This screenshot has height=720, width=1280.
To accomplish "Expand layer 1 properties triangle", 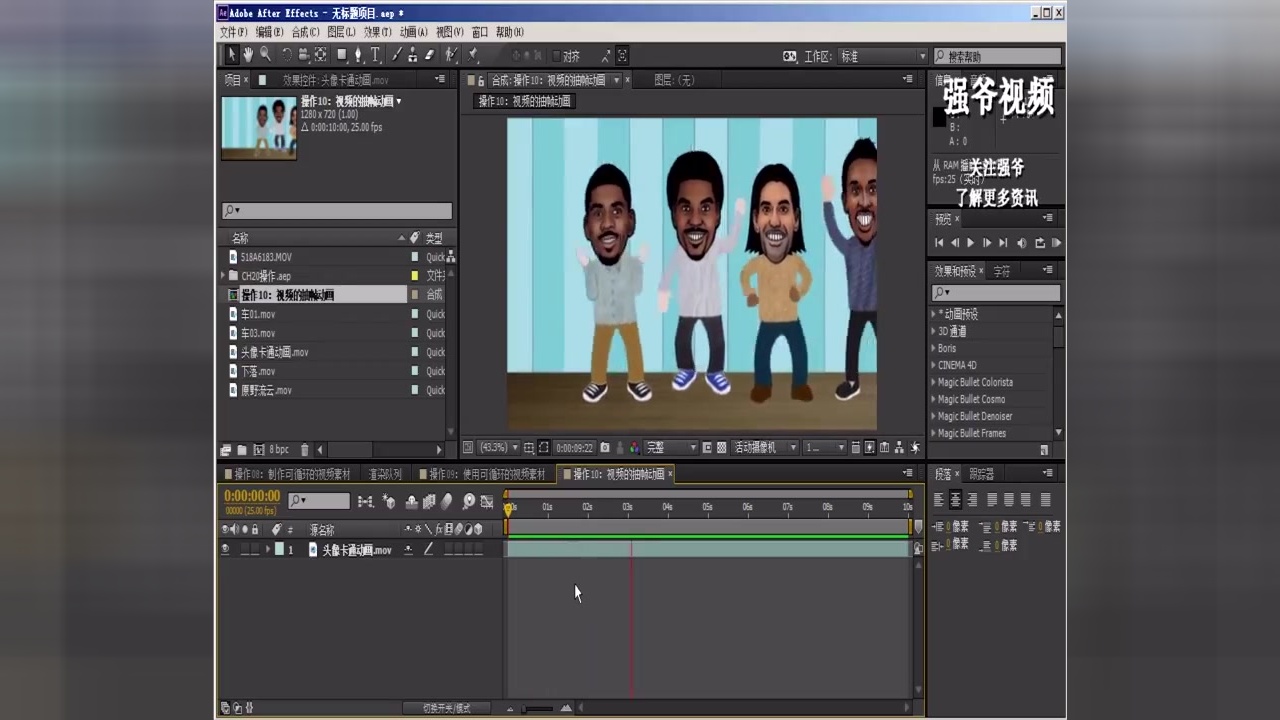I will point(268,549).
